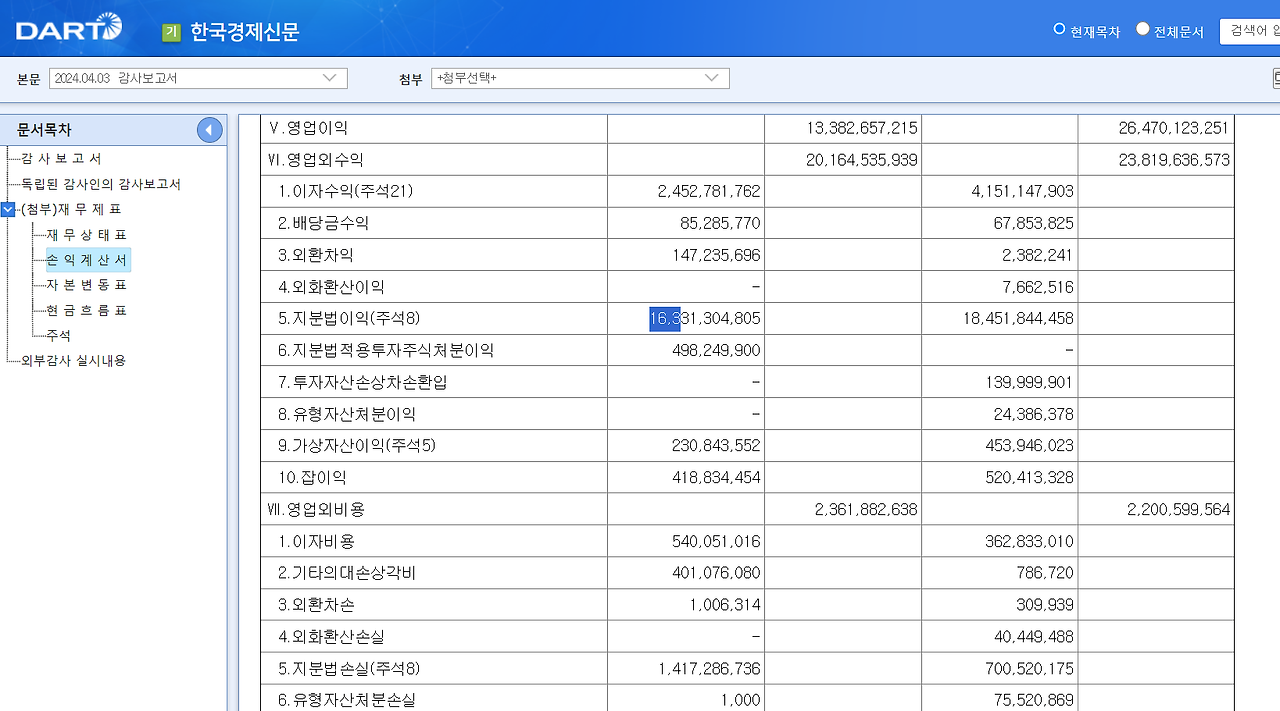Click the 한국경제신문 company name

click(245, 32)
